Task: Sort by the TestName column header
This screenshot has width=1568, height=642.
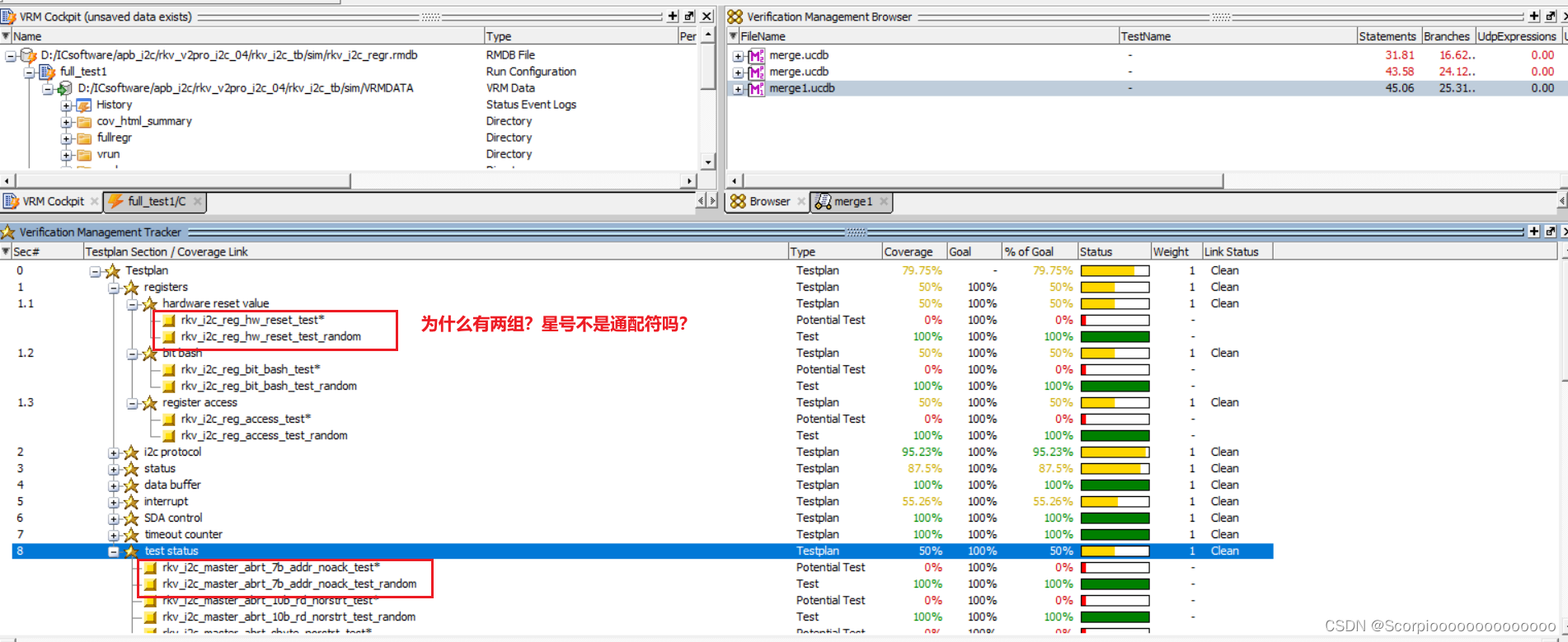Action: pos(1237,36)
